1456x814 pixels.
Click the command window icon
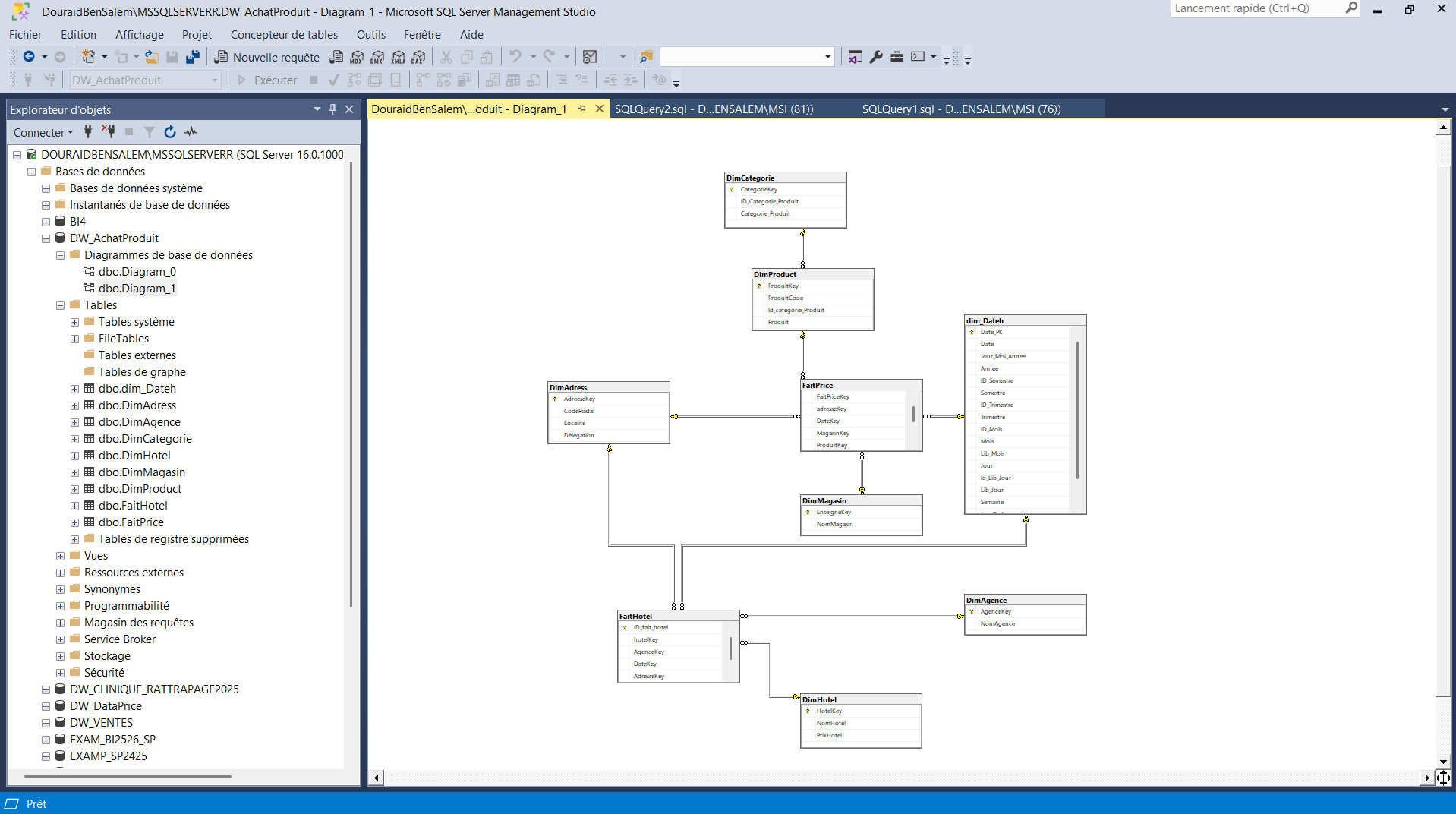[918, 57]
